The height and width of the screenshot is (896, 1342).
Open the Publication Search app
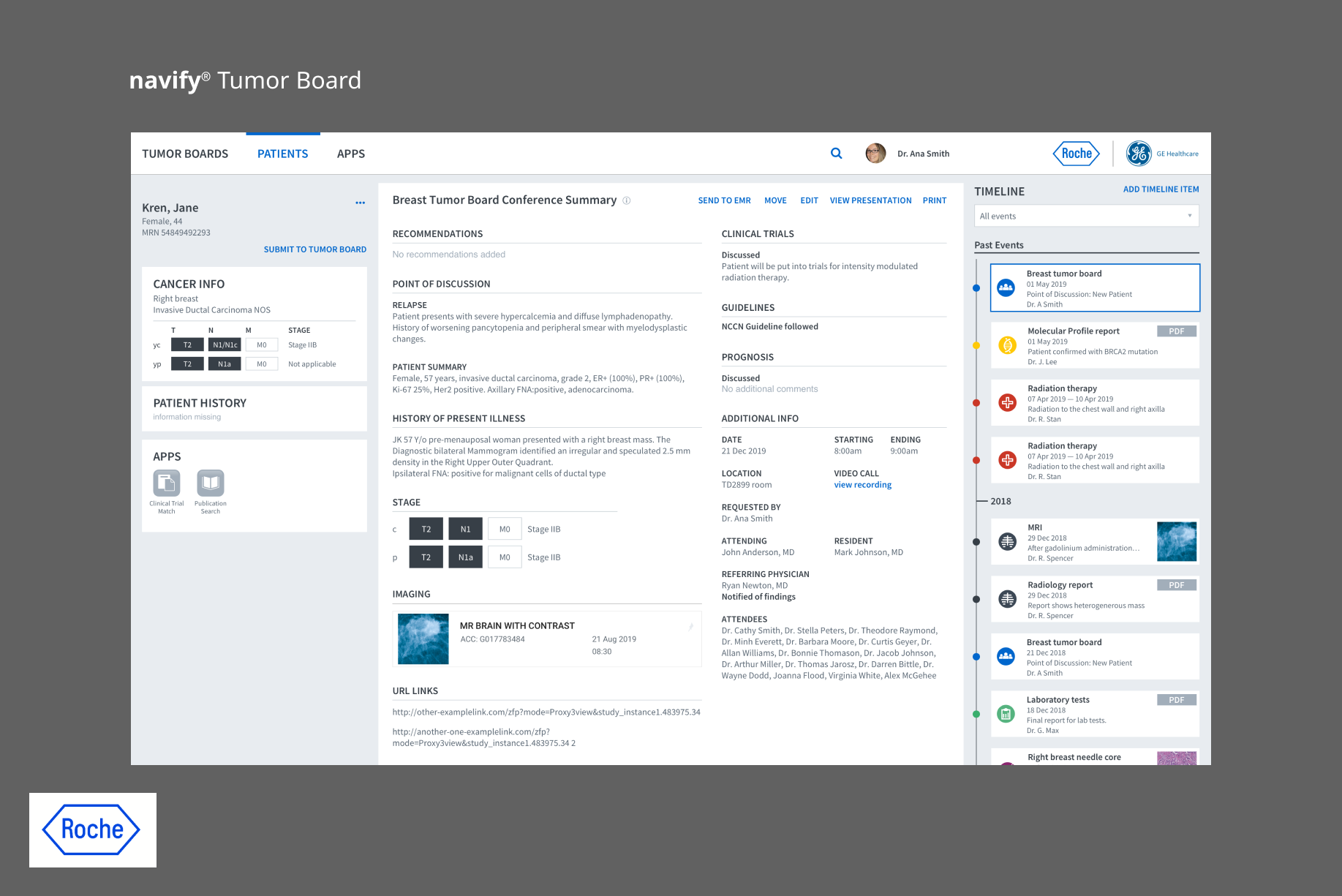pos(210,483)
